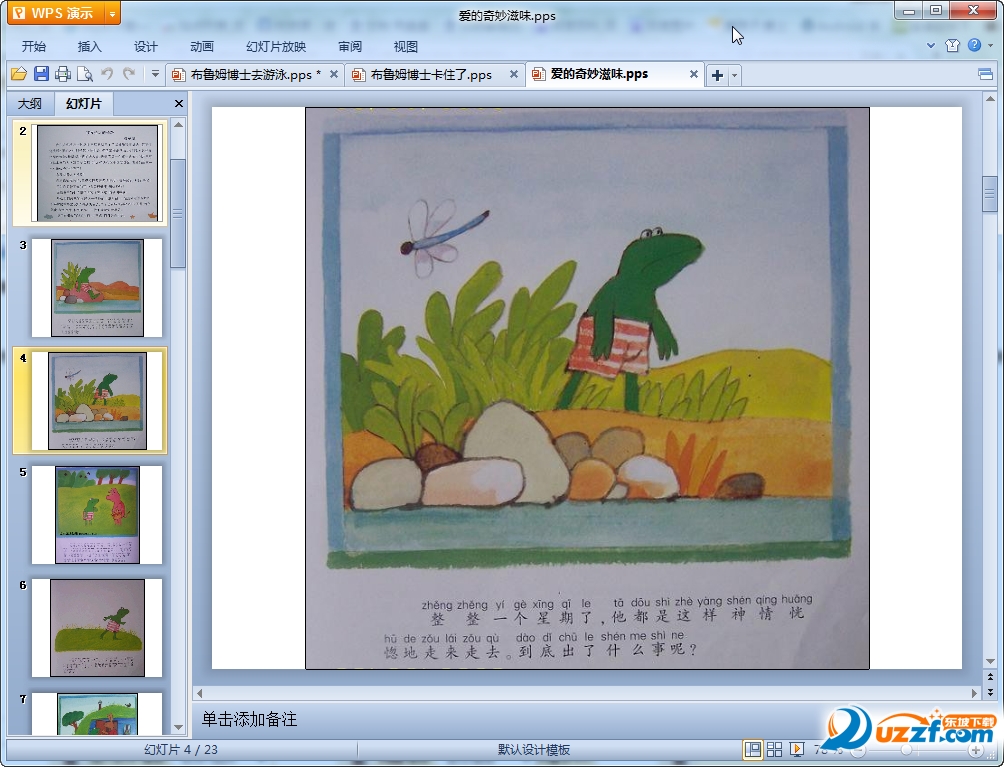The image size is (1004, 767).
Task: Click the Undo arrow icon
Action: point(107,74)
